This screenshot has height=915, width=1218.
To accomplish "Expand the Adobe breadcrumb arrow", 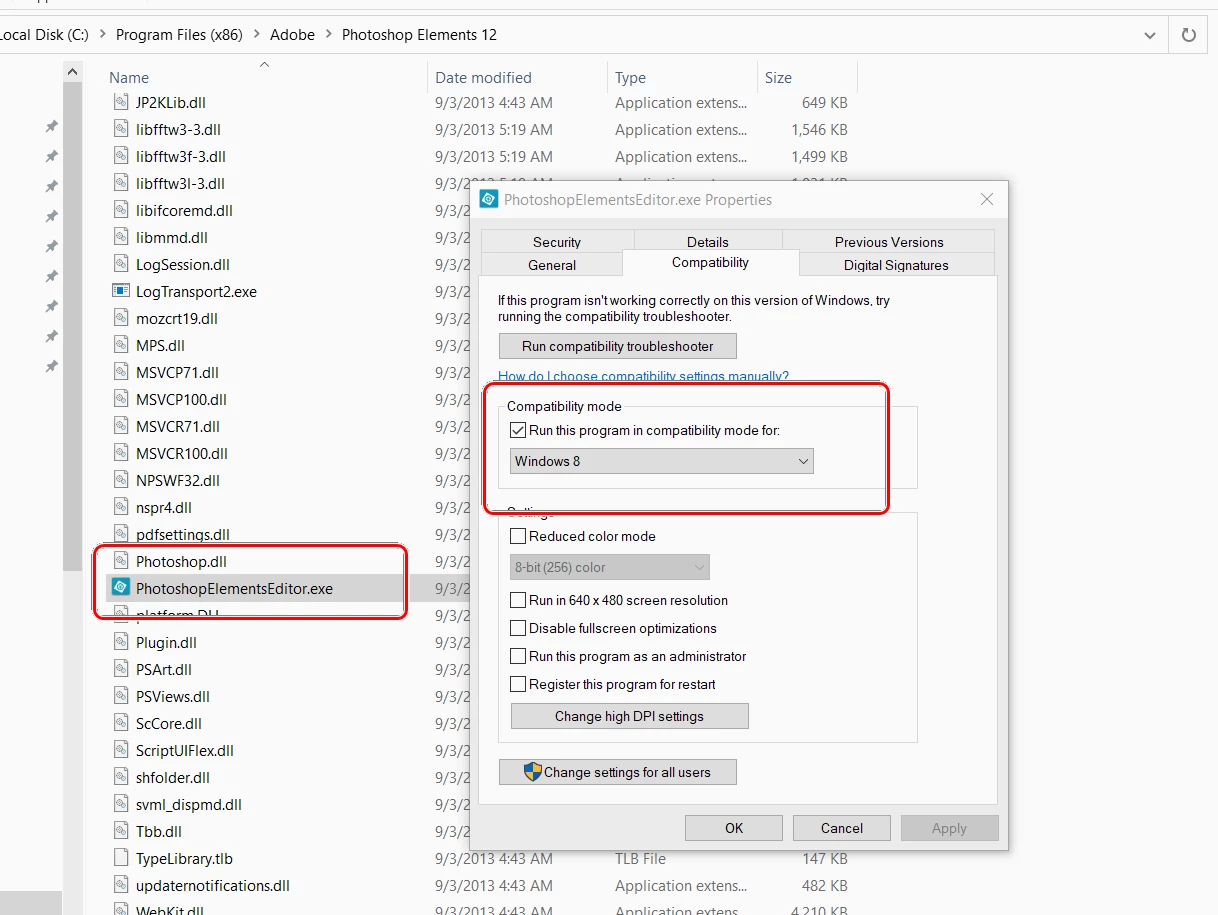I will pyautogui.click(x=328, y=35).
